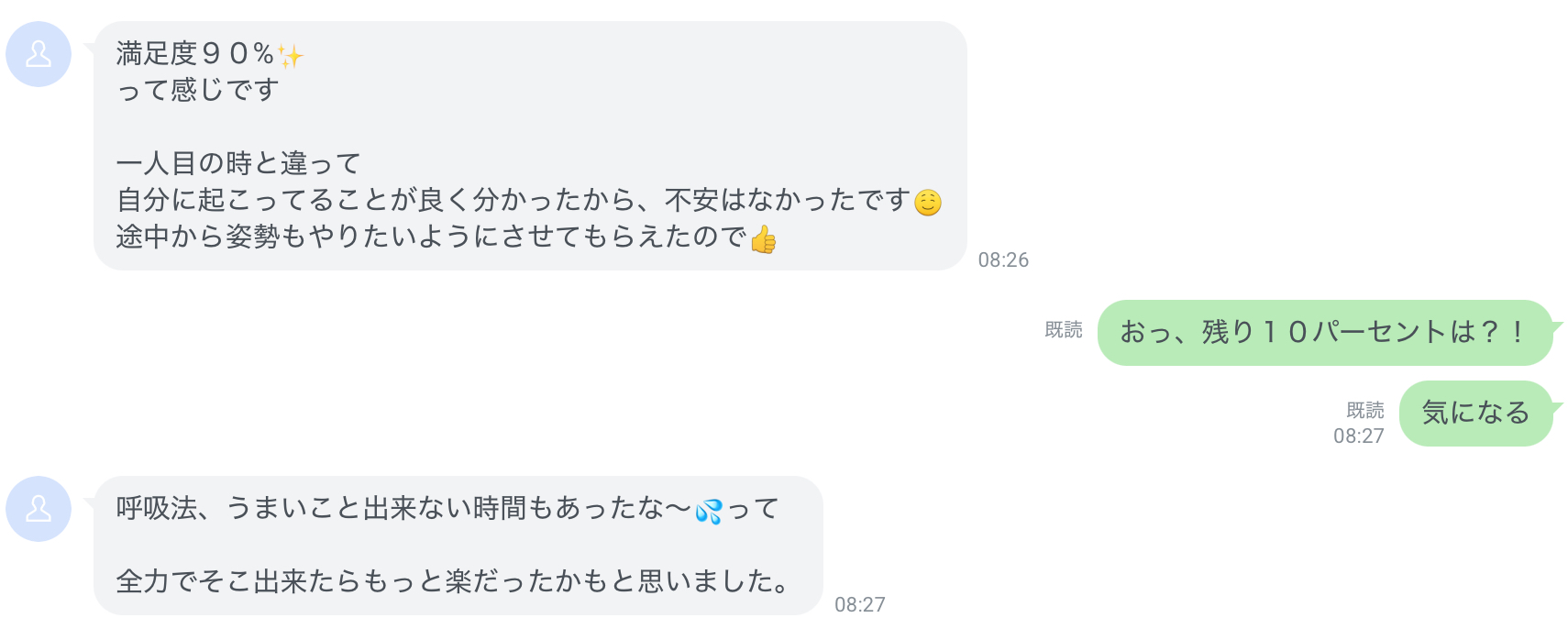Click the line って感じです
The width and height of the screenshot is (1568, 640).
[197, 90]
